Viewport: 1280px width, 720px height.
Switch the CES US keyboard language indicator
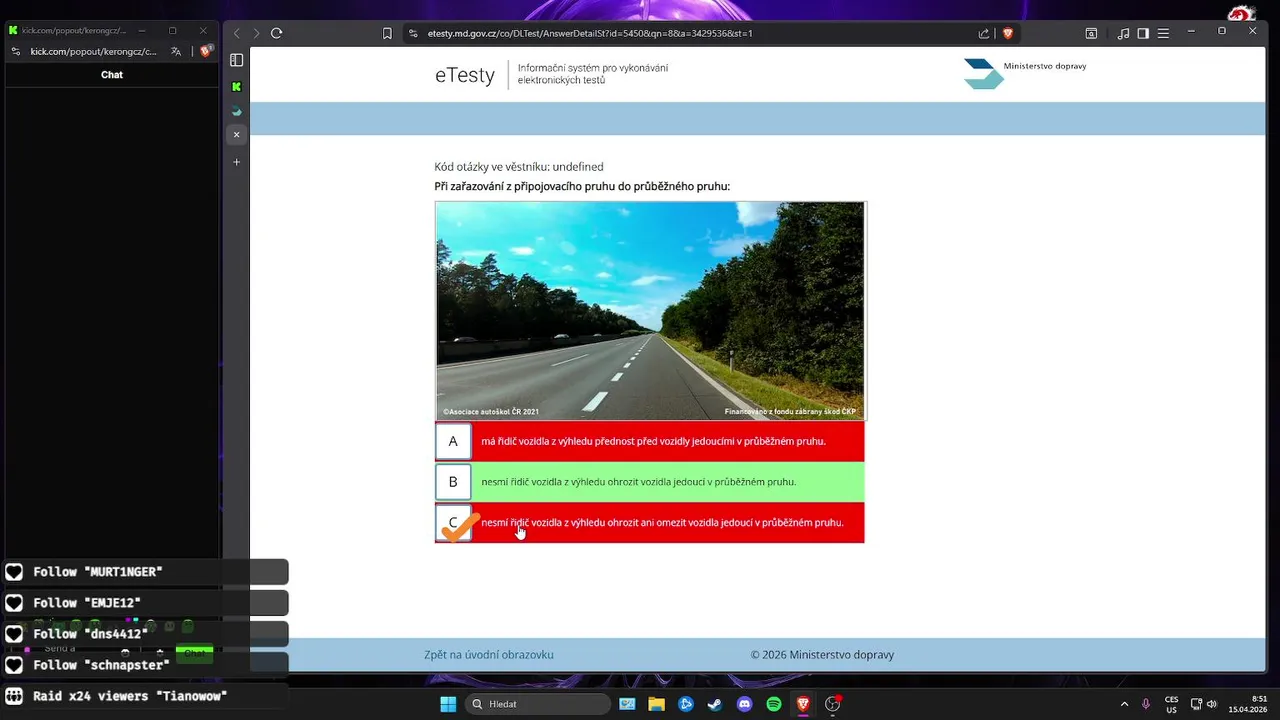point(1171,704)
